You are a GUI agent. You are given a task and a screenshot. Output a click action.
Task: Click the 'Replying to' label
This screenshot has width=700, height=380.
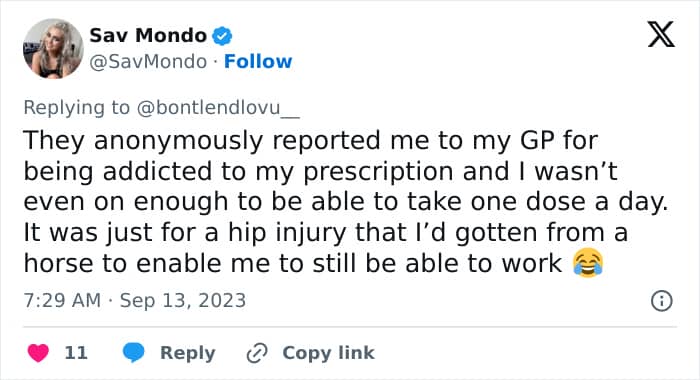(76, 108)
